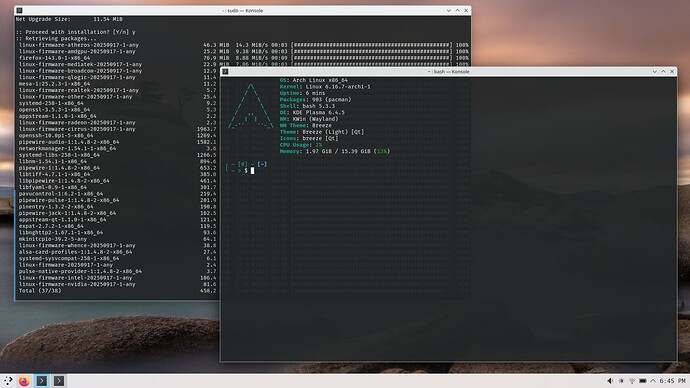Minimize the sudo Konsole window

(448, 10)
